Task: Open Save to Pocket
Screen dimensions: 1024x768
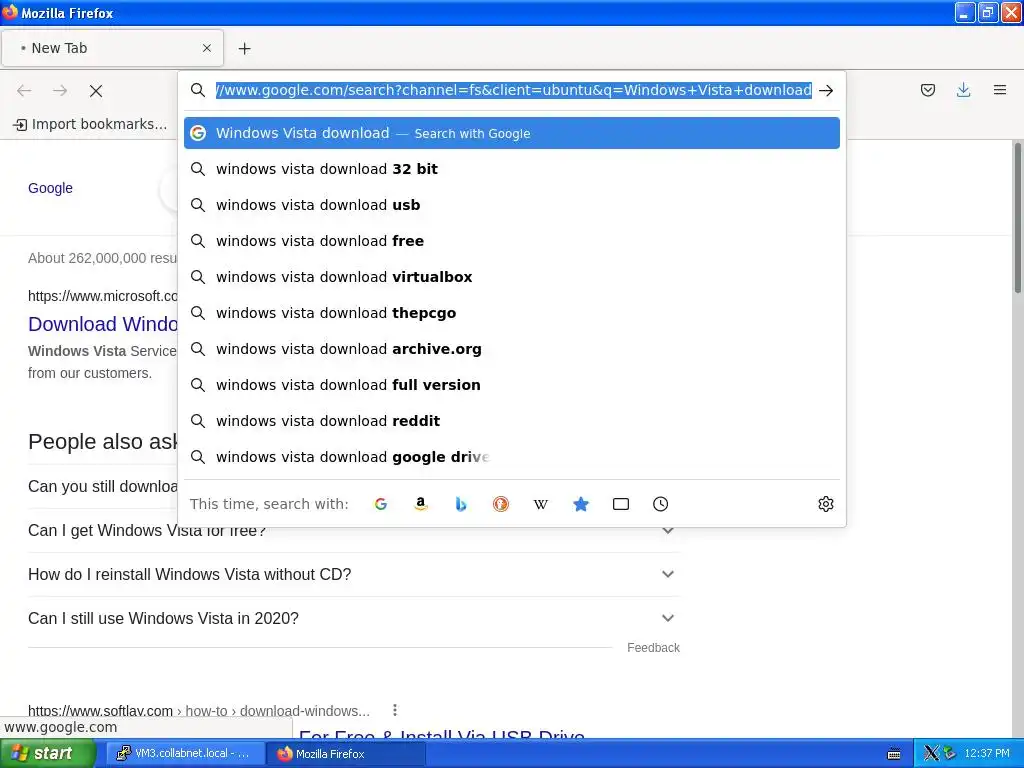Action: (927, 90)
